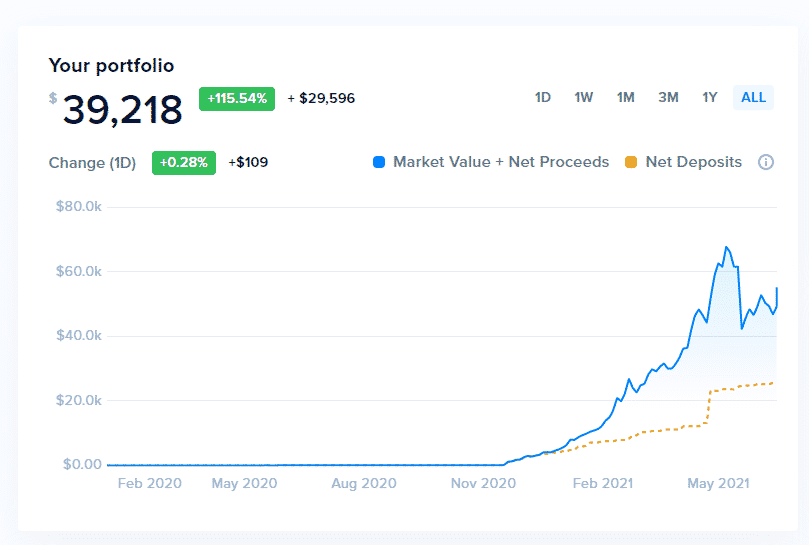The width and height of the screenshot is (809, 545).
Task: Select the ALL time range
Action: click(x=753, y=97)
